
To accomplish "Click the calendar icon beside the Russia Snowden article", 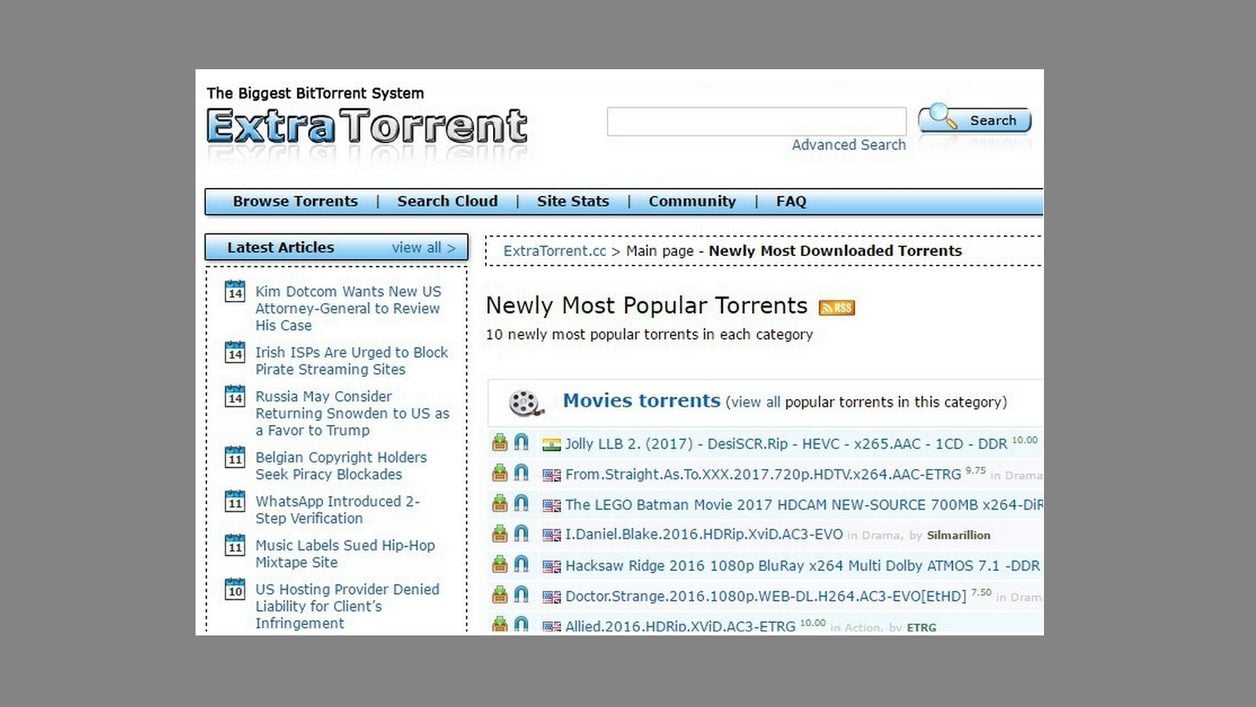I will pyautogui.click(x=235, y=396).
